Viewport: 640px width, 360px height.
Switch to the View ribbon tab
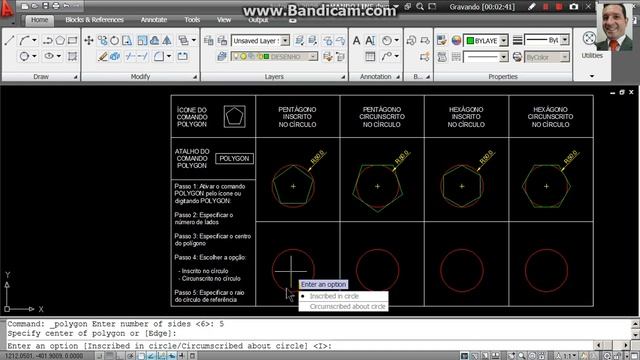tap(224, 20)
